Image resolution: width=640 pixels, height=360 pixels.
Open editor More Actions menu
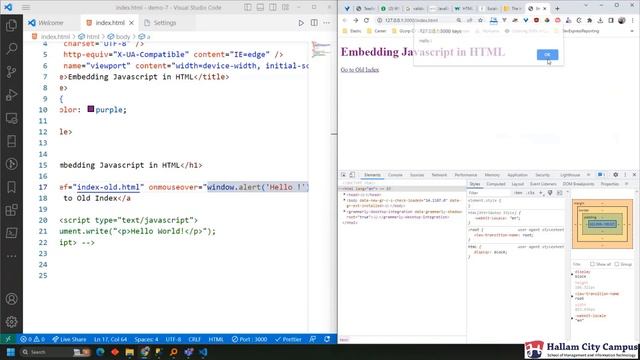(x=327, y=23)
